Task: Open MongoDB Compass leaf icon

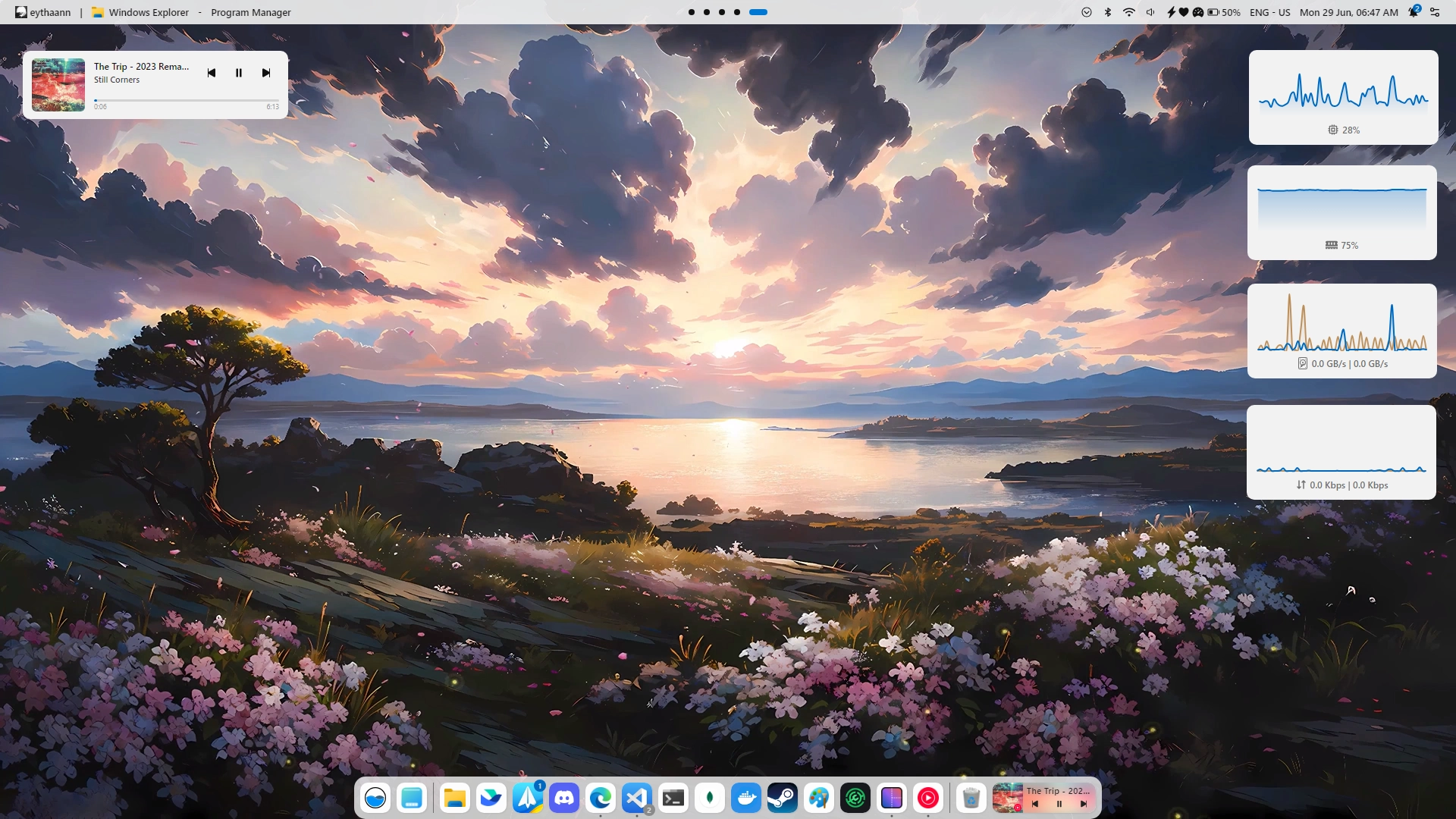Action: click(710, 798)
